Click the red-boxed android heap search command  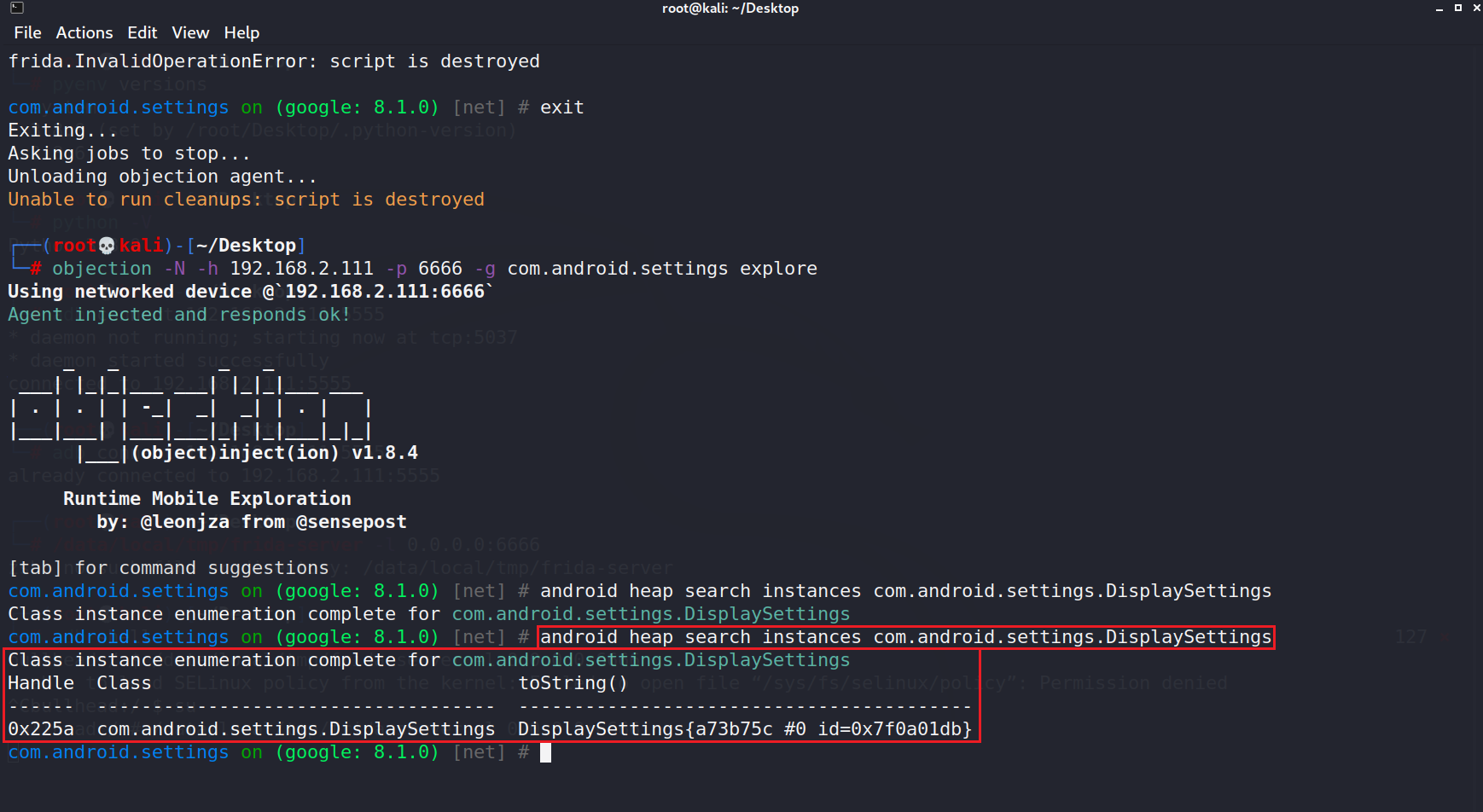click(905, 637)
